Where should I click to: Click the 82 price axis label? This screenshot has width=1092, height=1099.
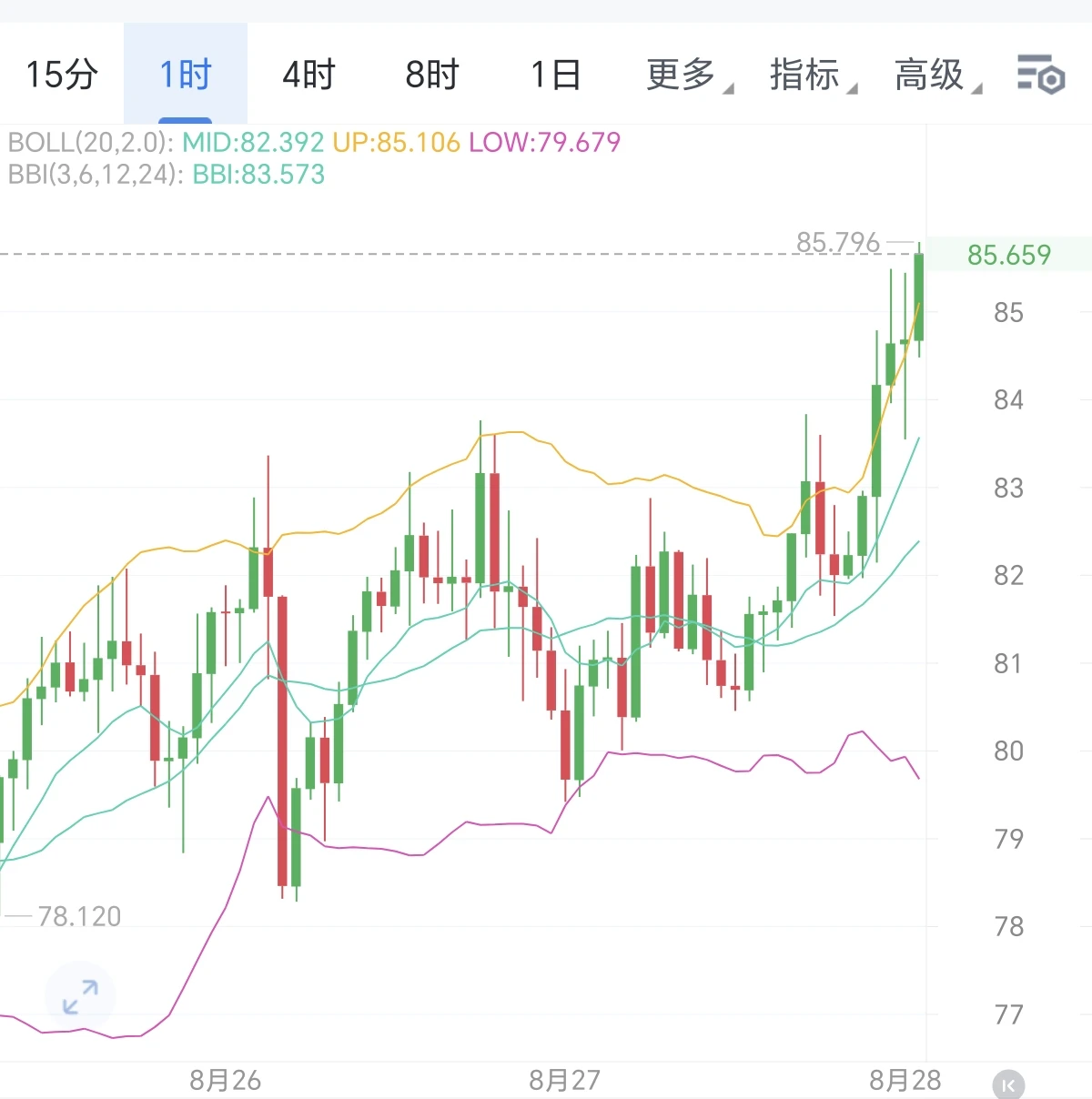(1008, 576)
